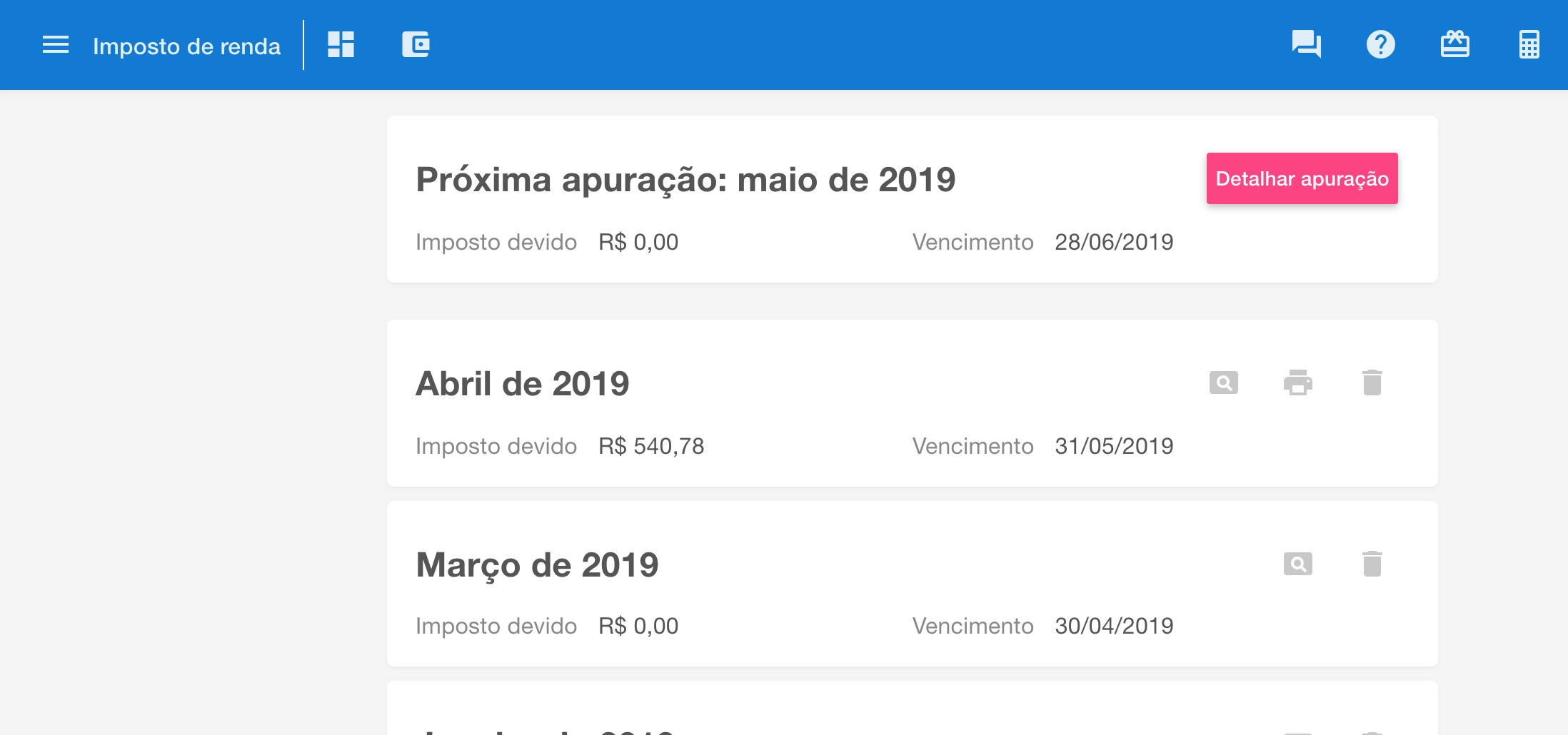
Task: Open the calculator icon
Action: point(1529,45)
